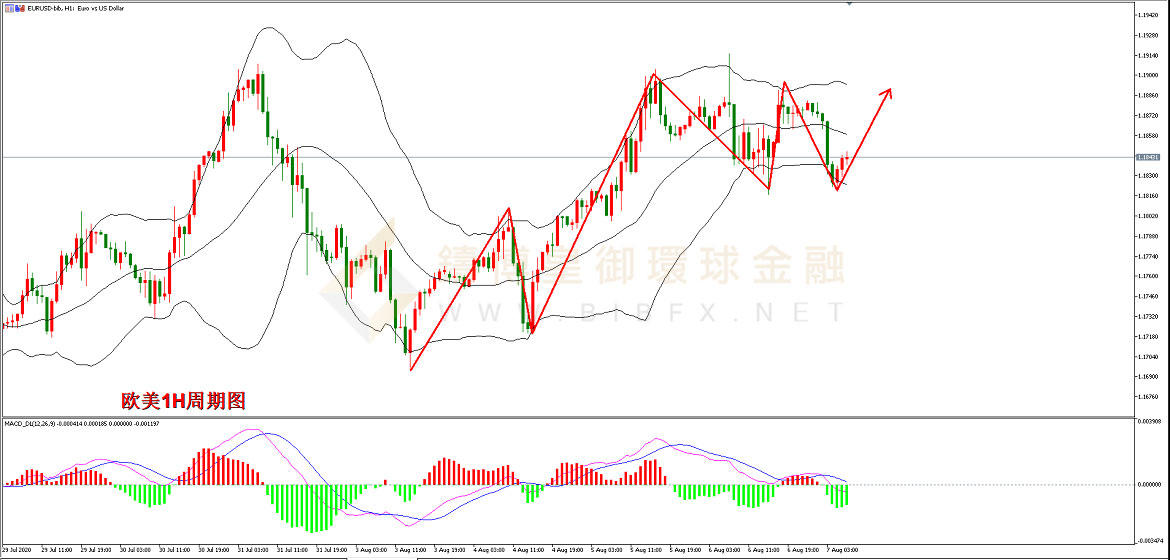Click the 1.19000 level on price scale
The image size is (1170, 560).
click(1147, 75)
